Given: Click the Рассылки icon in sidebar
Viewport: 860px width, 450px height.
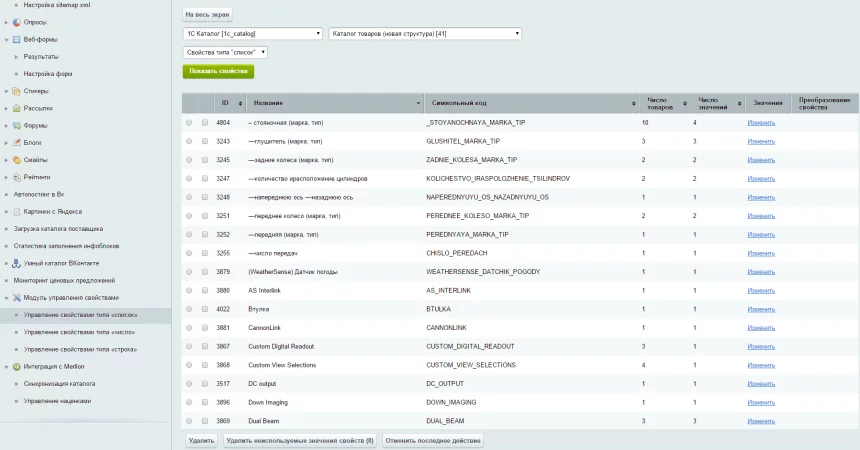Looking at the screenshot, I should pyautogui.click(x=16, y=108).
